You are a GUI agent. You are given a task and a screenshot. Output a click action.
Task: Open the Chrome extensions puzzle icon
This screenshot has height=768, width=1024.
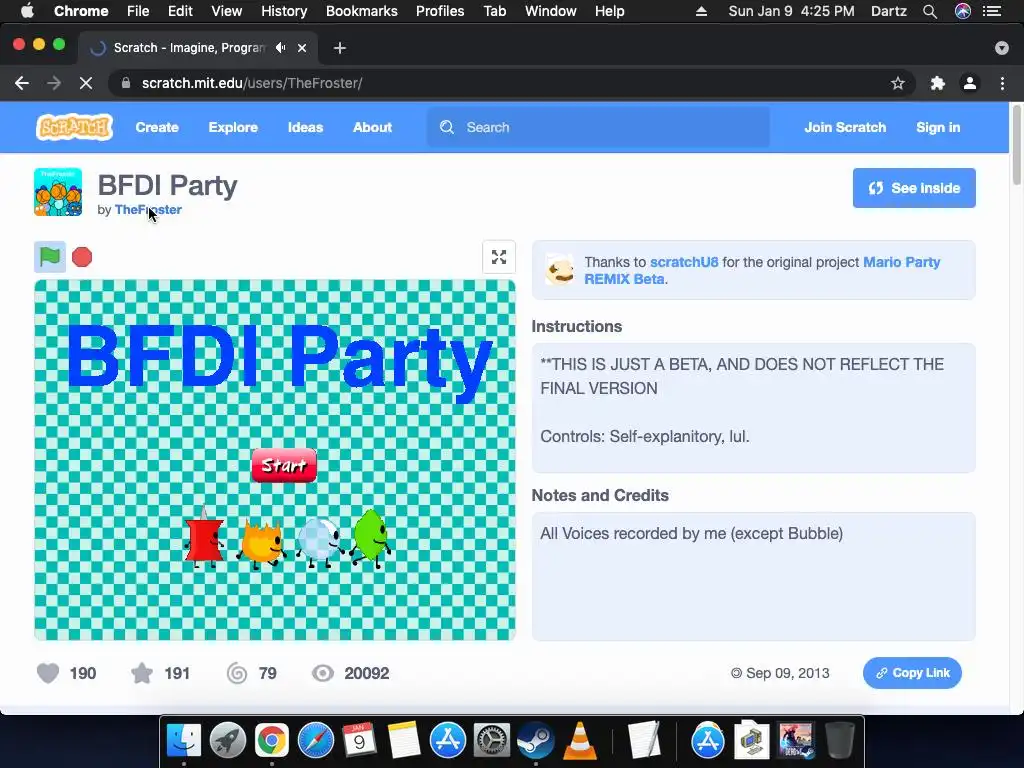(938, 83)
